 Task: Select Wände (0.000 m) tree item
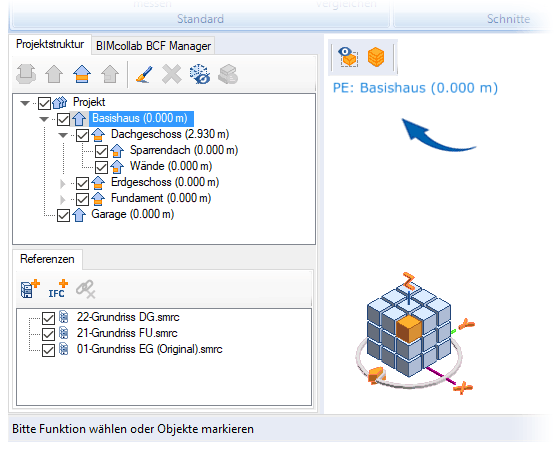tap(171, 166)
